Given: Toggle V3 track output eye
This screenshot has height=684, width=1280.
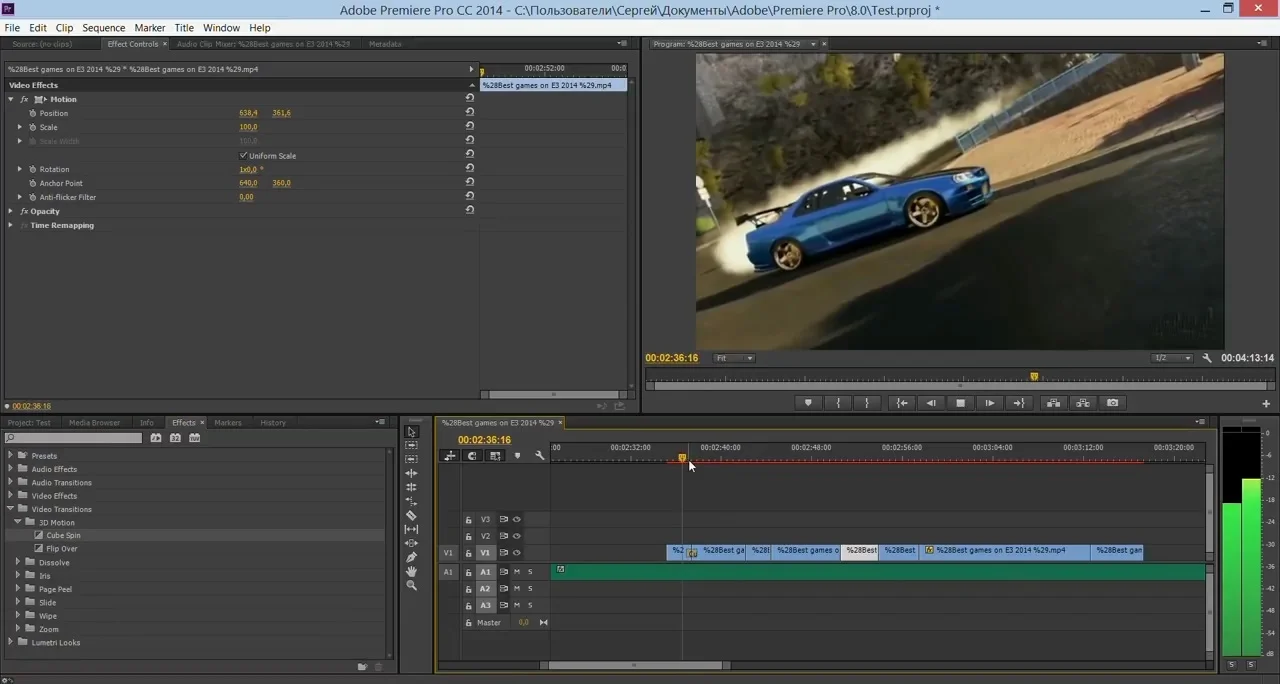Looking at the screenshot, I should (x=517, y=519).
